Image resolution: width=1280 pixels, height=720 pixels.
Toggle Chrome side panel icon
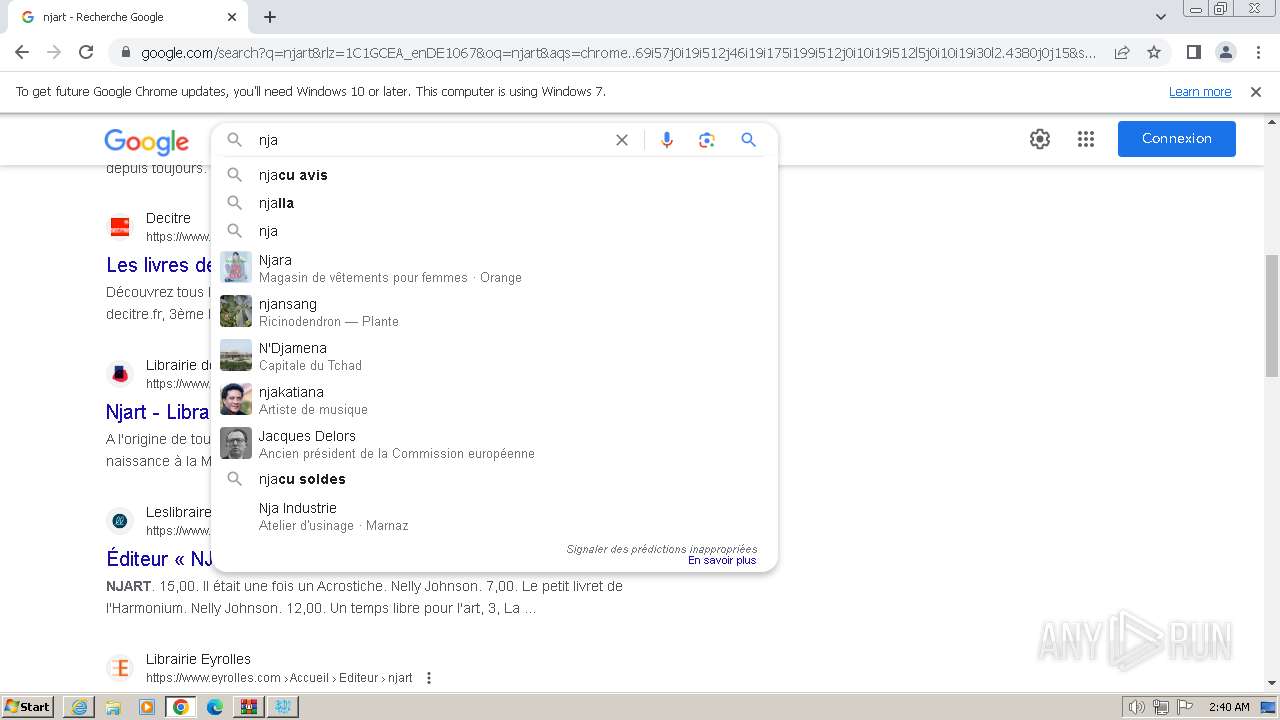click(x=1194, y=52)
